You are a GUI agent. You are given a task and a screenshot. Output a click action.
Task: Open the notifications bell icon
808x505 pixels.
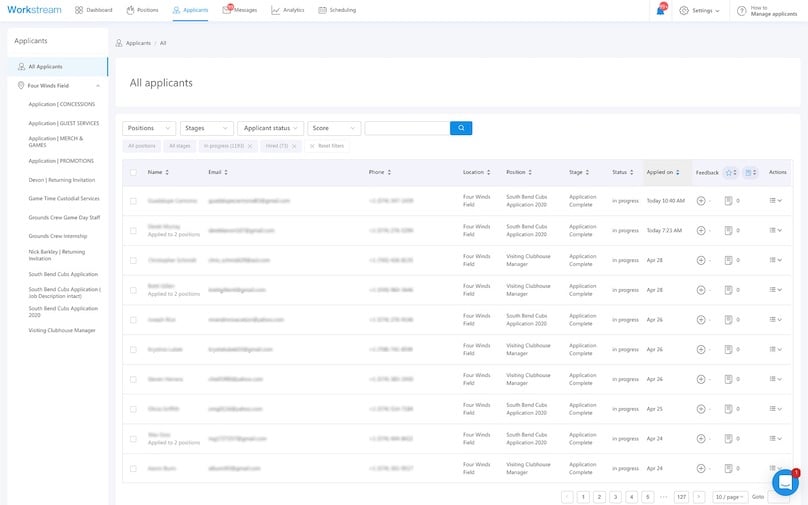[x=661, y=10]
